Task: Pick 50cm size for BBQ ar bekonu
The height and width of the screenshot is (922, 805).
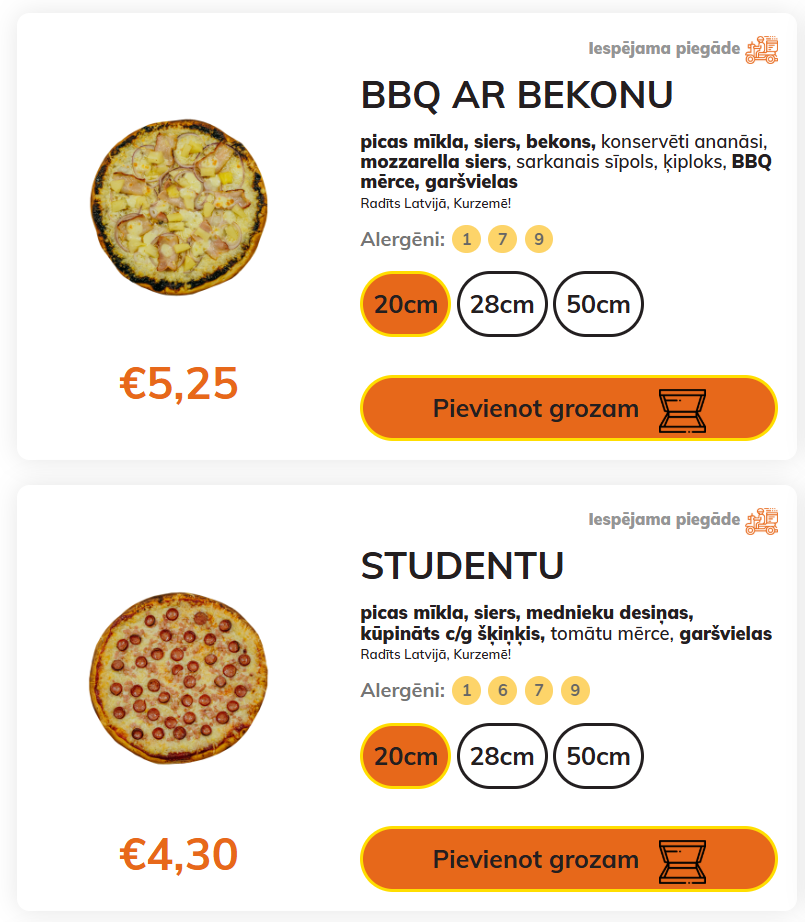Action: point(598,304)
